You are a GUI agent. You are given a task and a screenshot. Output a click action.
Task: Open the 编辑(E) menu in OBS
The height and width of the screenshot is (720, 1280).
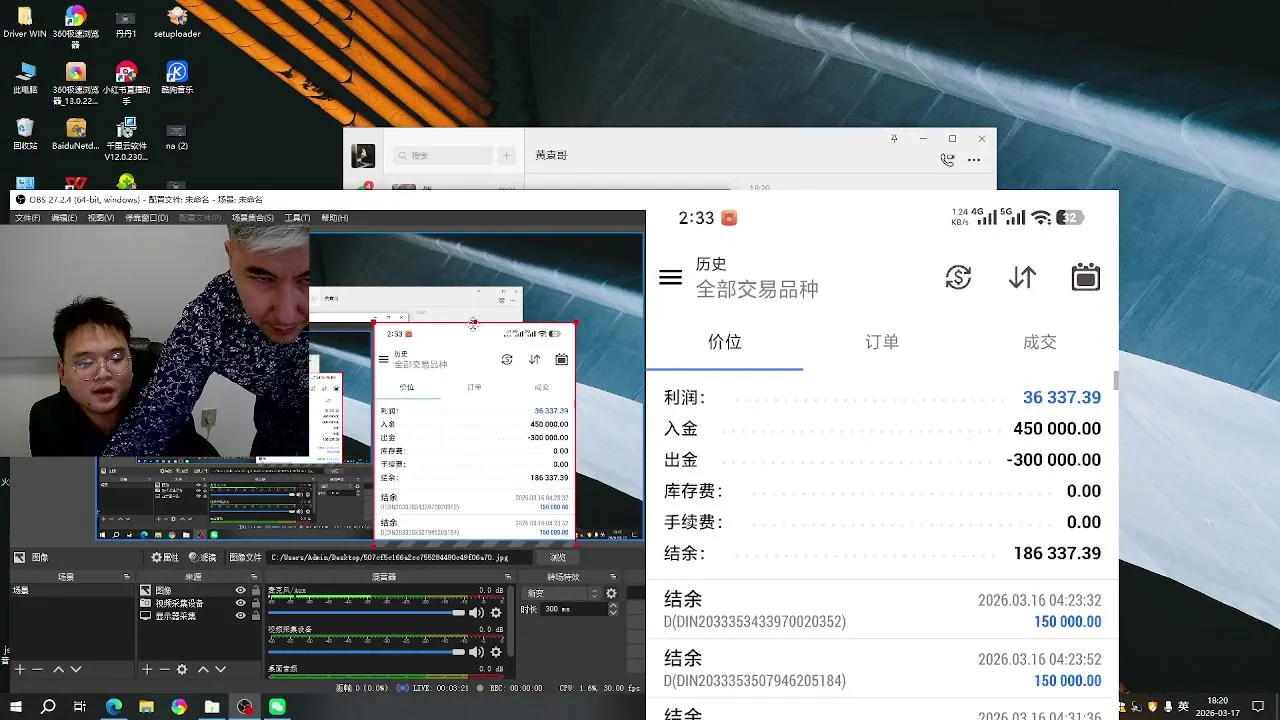64,218
